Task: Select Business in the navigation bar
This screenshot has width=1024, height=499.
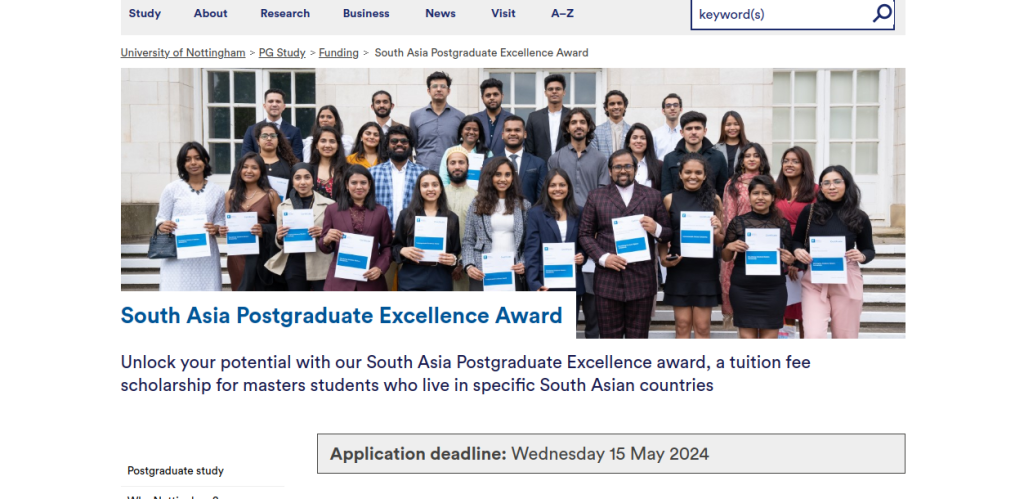Action: click(366, 14)
